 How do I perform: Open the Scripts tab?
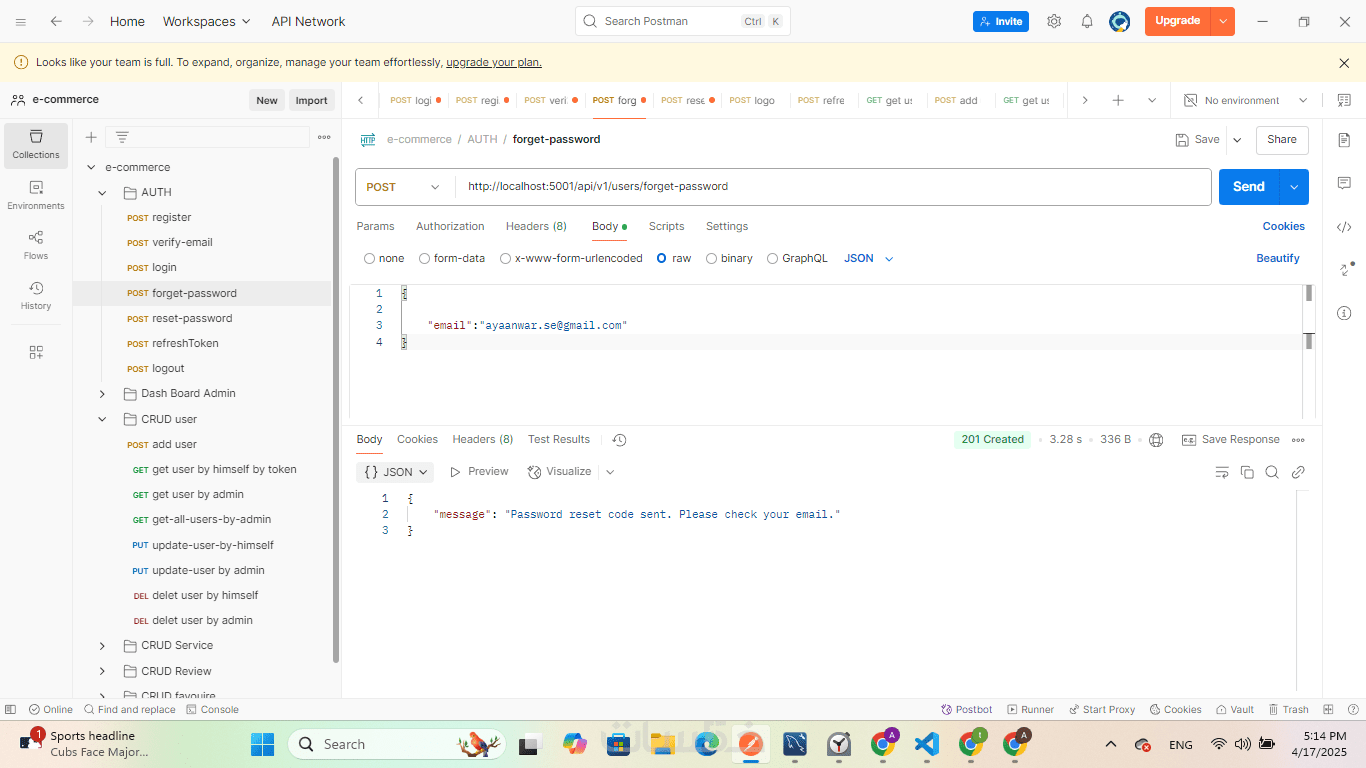(x=666, y=227)
